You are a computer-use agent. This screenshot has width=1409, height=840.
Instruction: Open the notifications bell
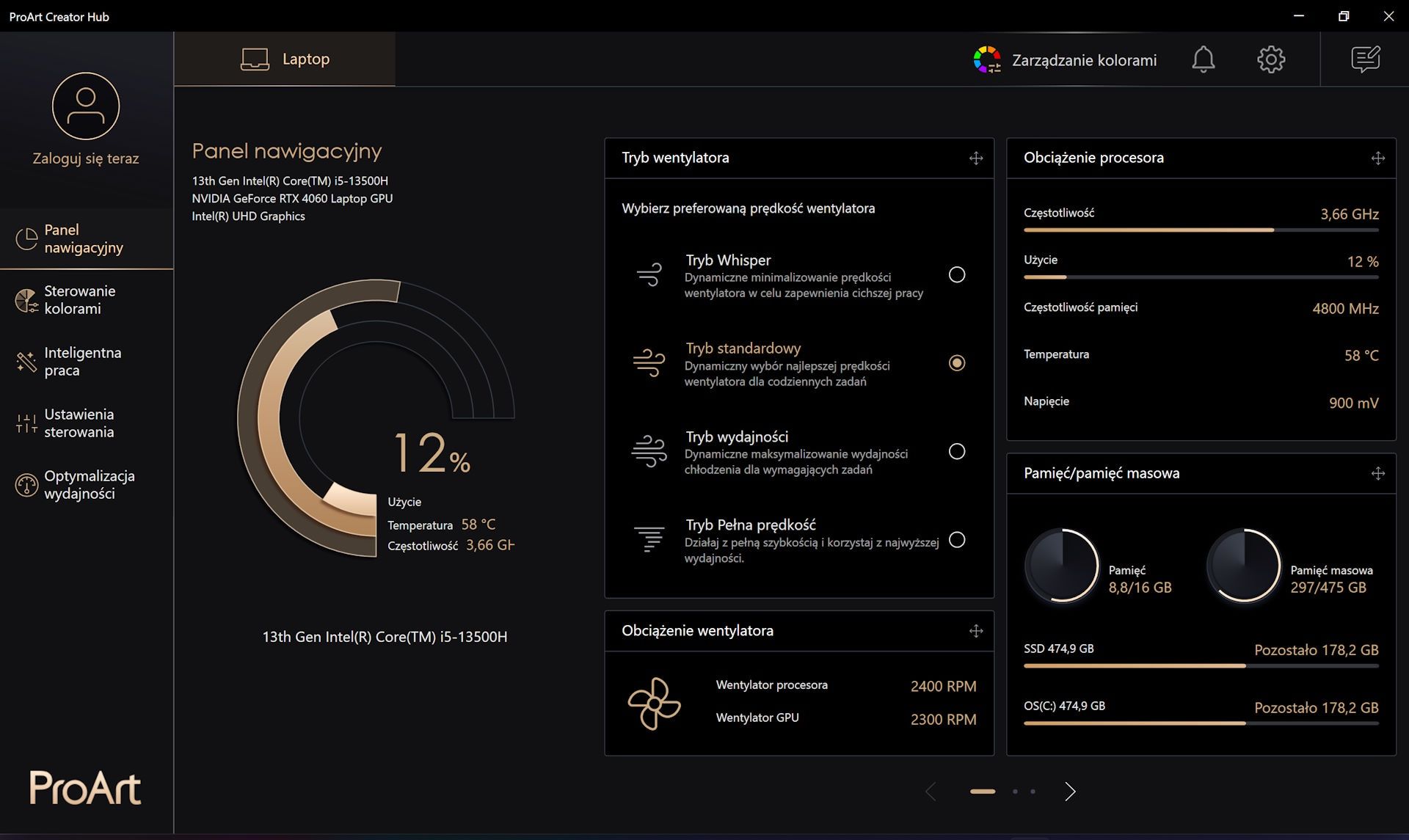[1203, 59]
